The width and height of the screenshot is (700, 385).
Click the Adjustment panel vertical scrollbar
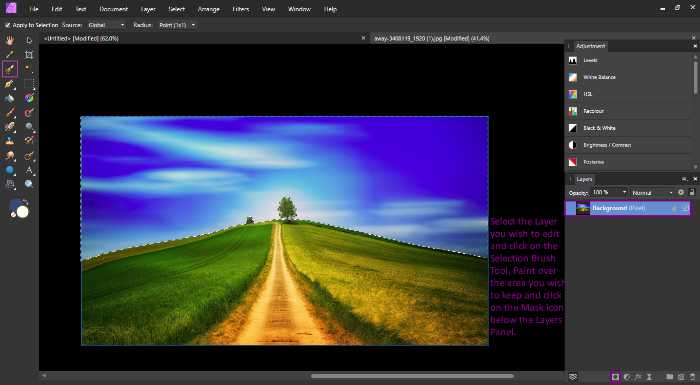[x=695, y=78]
